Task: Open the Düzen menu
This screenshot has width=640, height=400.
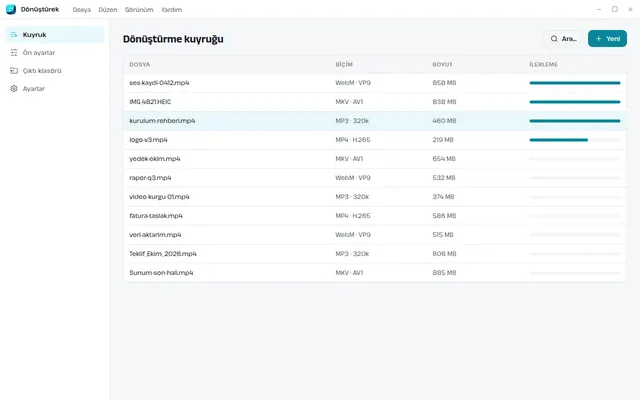Action: coord(108,9)
